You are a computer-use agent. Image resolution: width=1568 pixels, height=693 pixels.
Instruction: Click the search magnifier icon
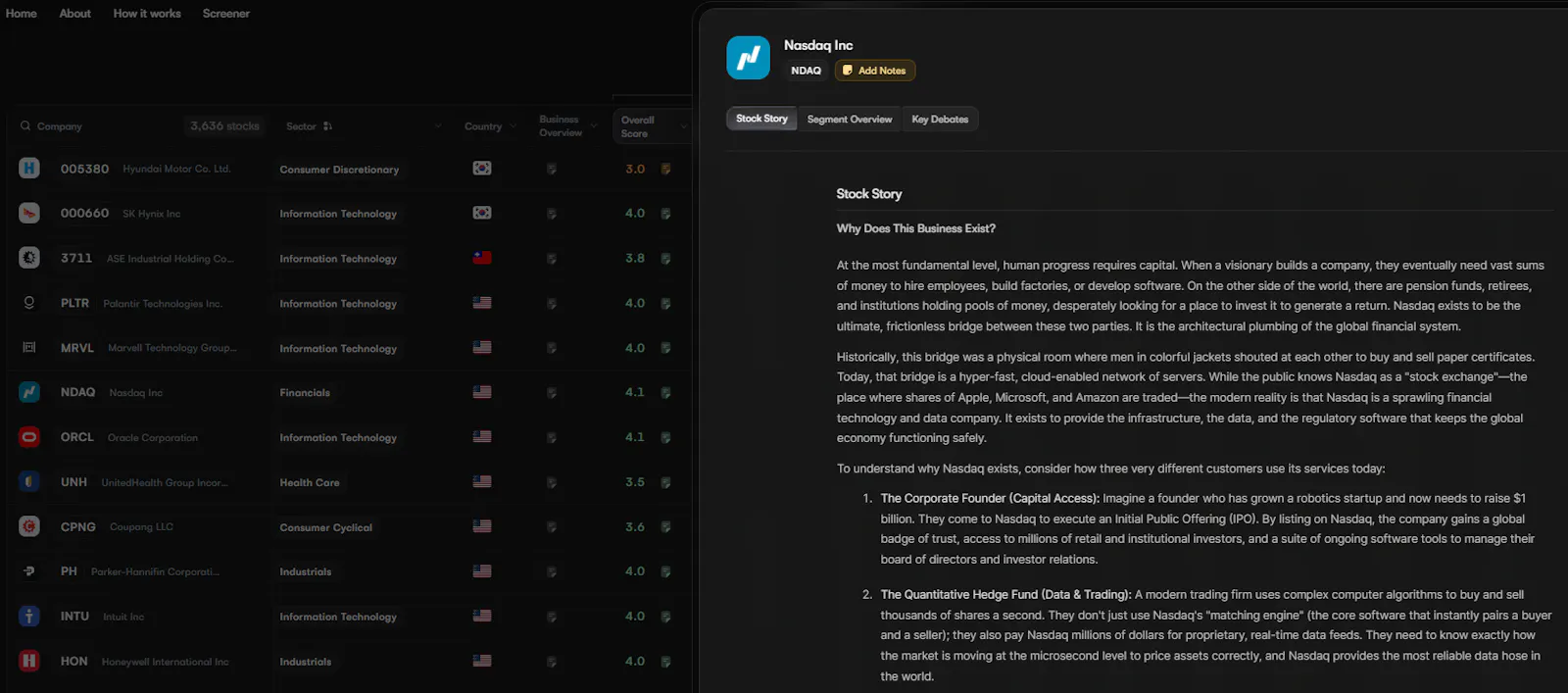pyautogui.click(x=25, y=126)
